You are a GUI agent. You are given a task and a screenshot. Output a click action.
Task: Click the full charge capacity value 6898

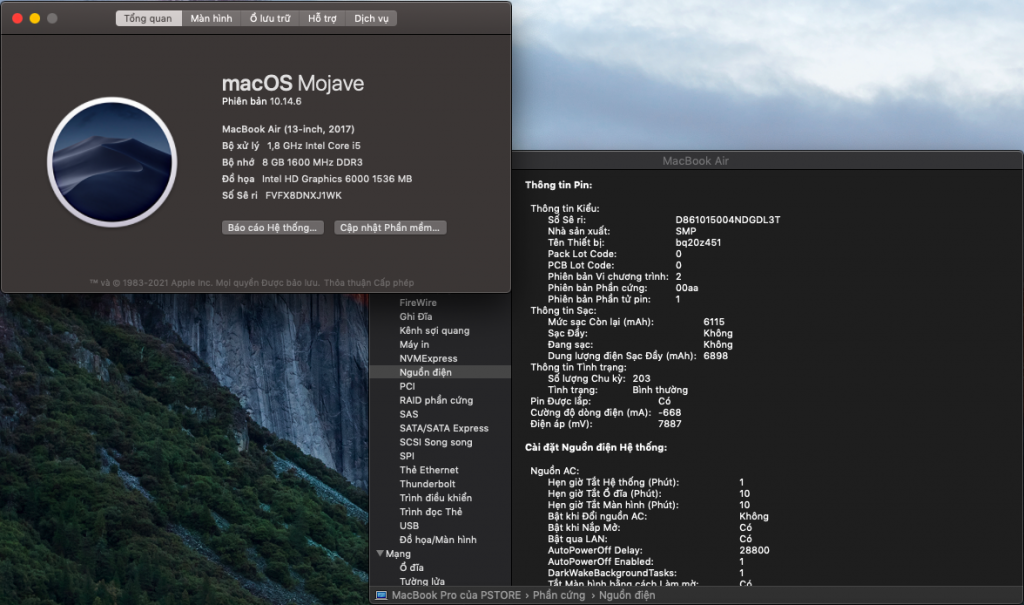point(716,355)
